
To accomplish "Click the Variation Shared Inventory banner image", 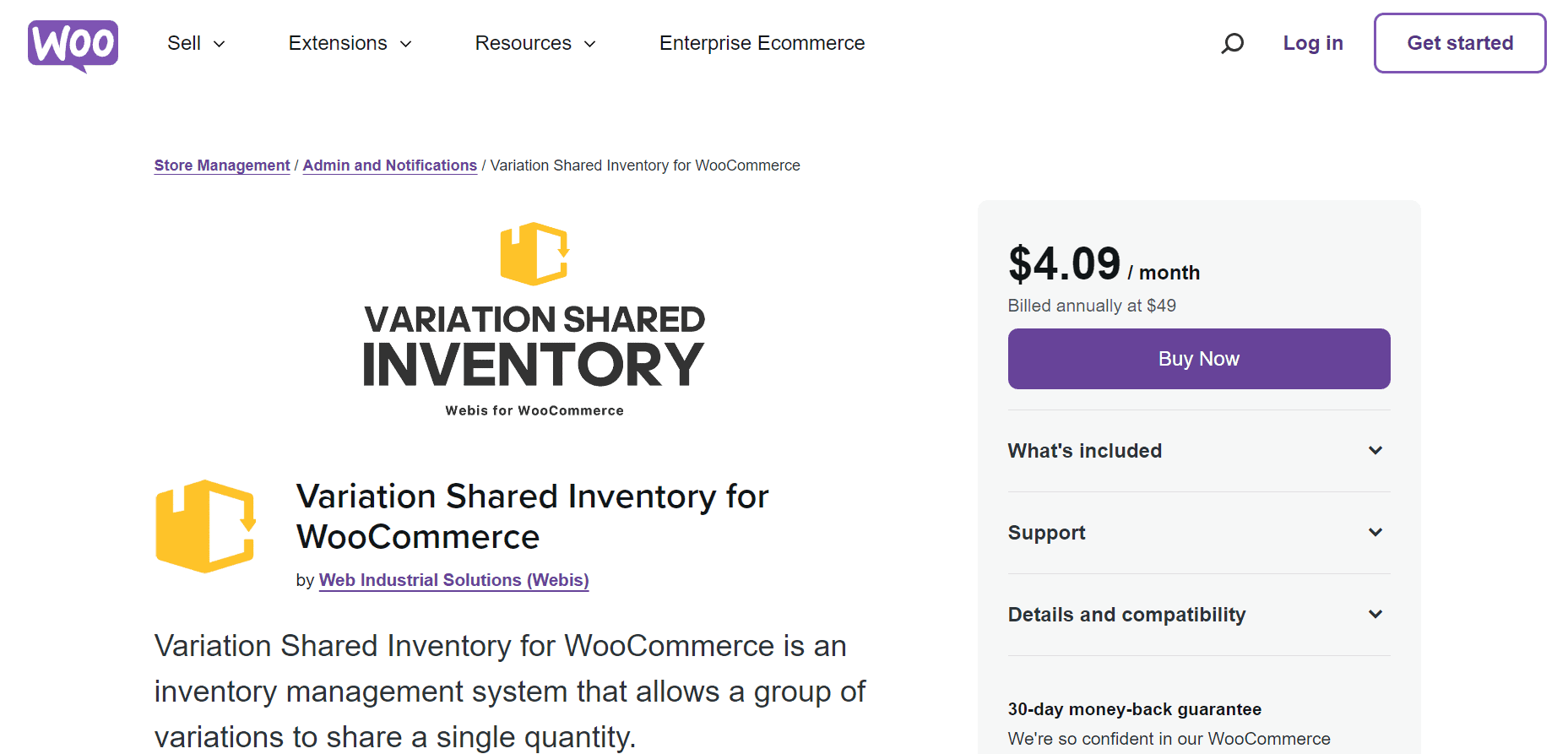I will coord(534,319).
